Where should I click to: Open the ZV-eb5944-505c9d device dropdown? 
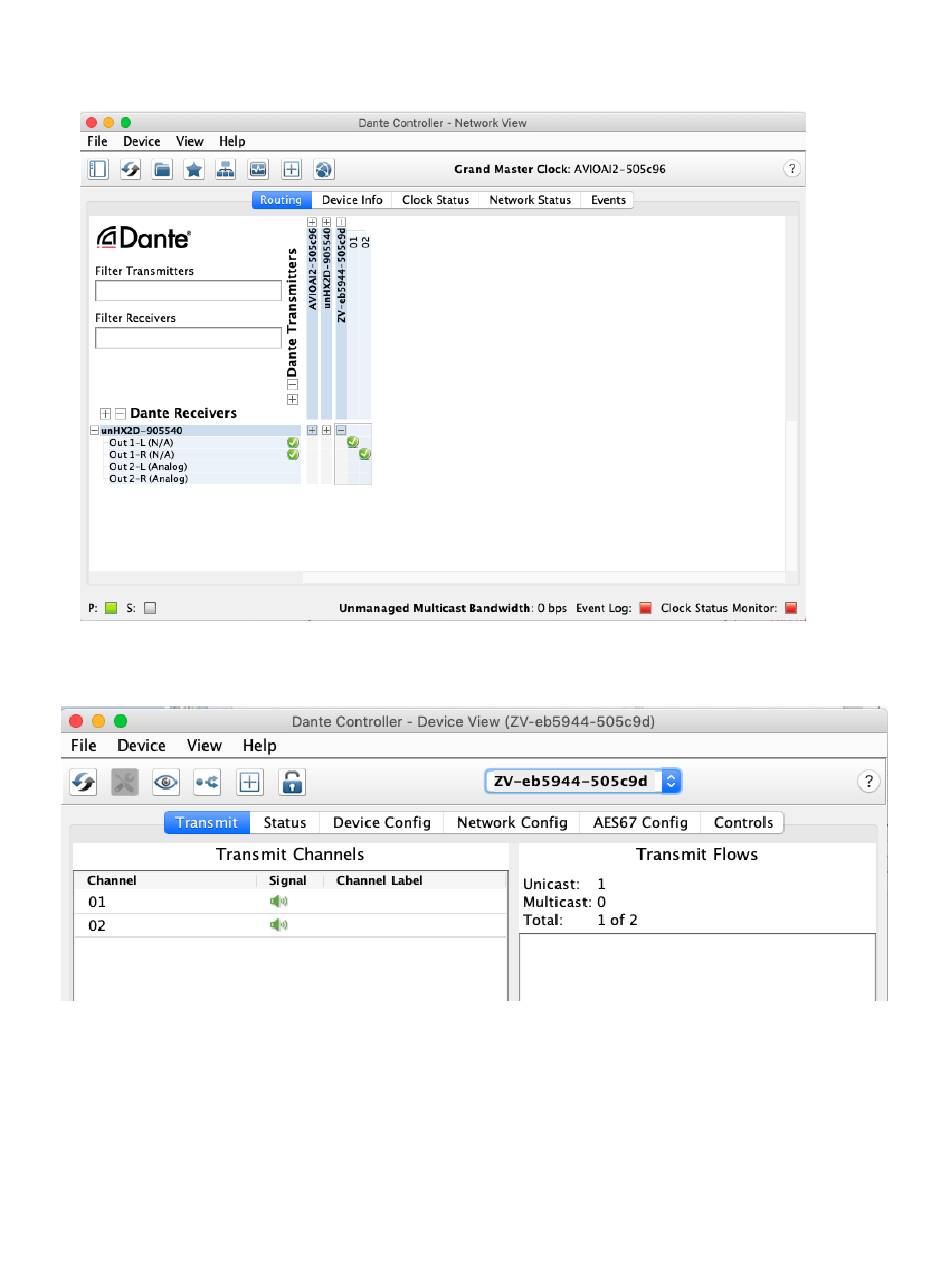pyautogui.click(x=583, y=780)
